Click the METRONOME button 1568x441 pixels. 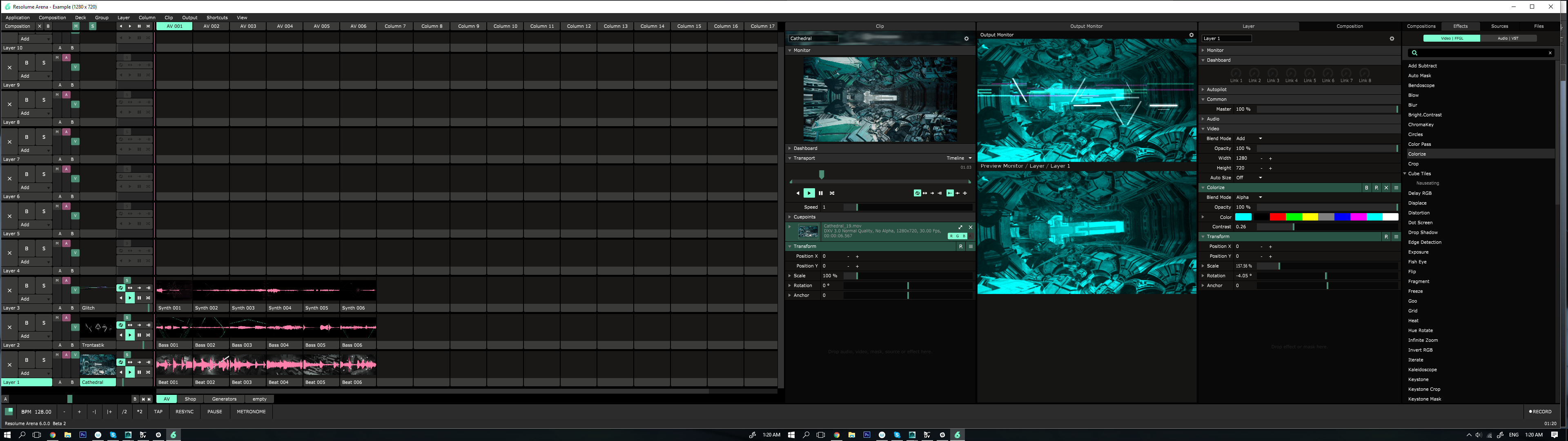pos(251,412)
